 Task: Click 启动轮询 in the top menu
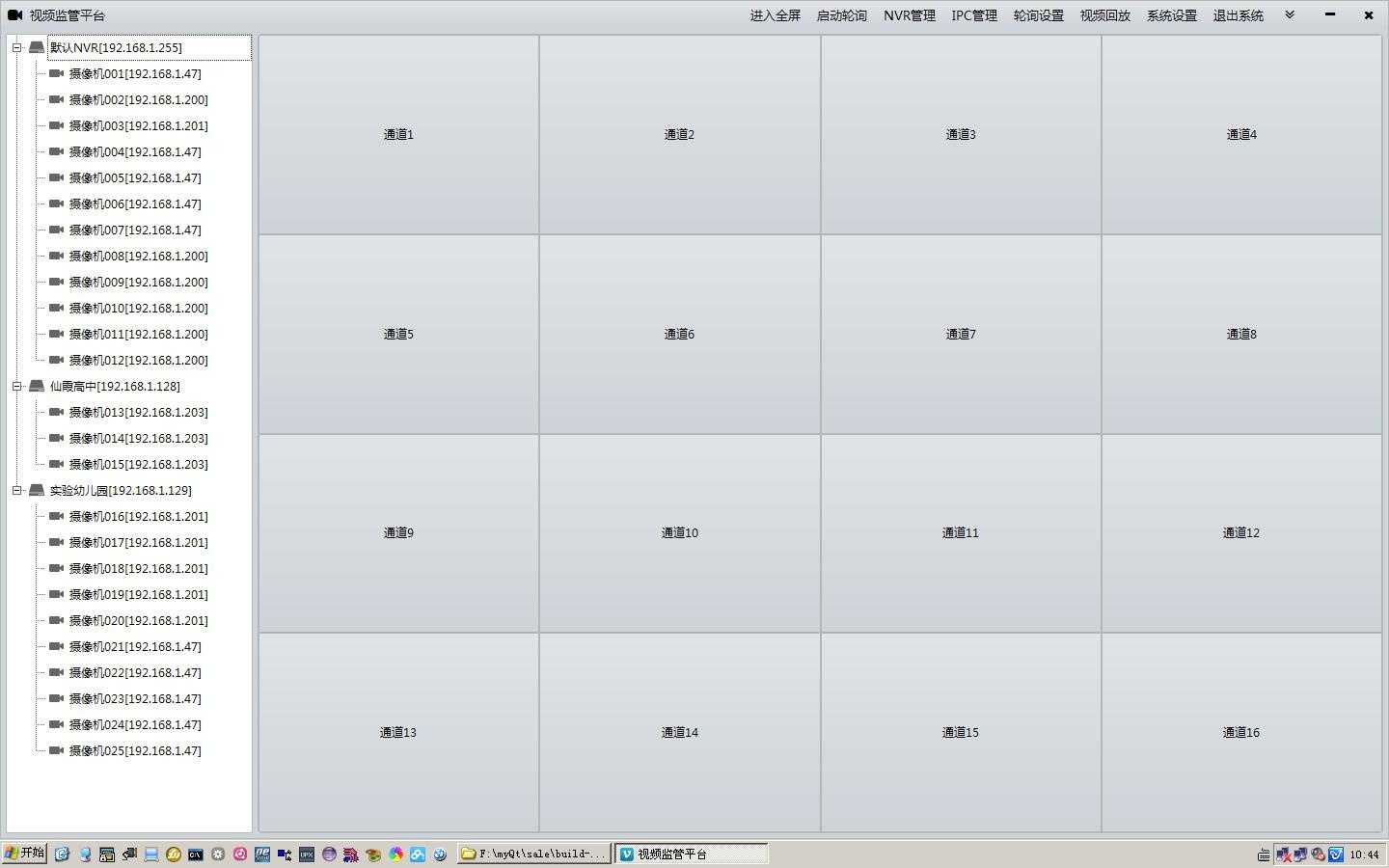842,15
